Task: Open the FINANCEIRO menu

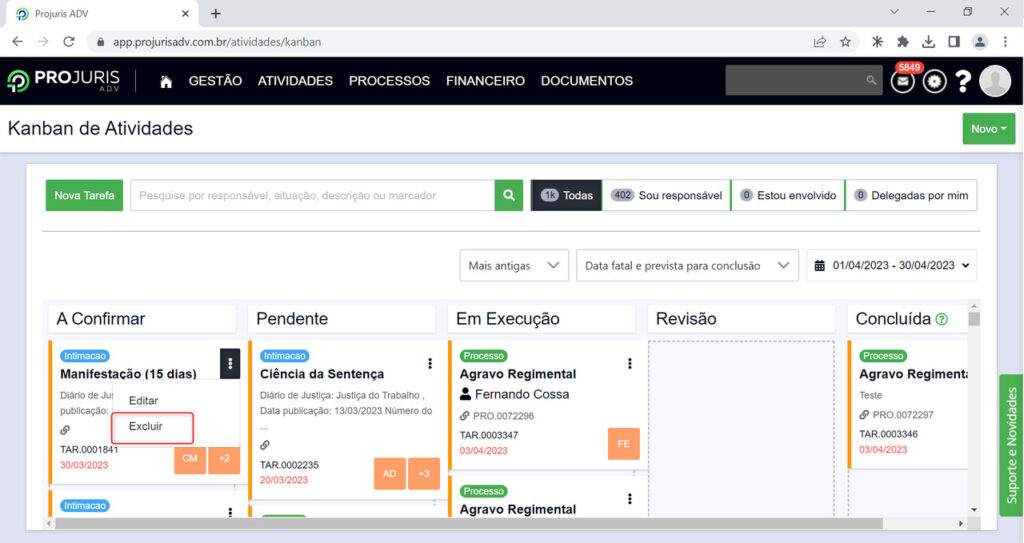Action: (x=485, y=81)
